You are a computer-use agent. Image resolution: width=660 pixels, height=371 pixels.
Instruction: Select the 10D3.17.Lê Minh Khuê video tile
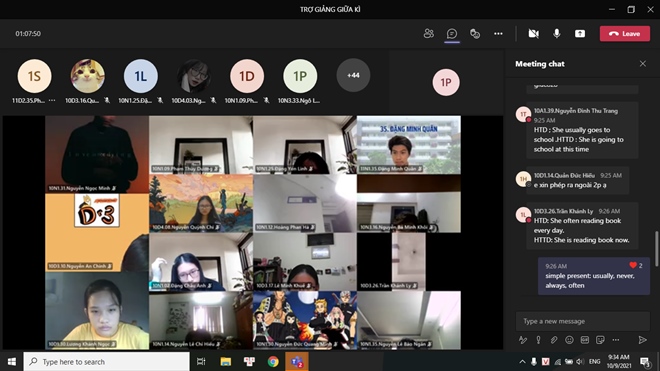tap(305, 262)
